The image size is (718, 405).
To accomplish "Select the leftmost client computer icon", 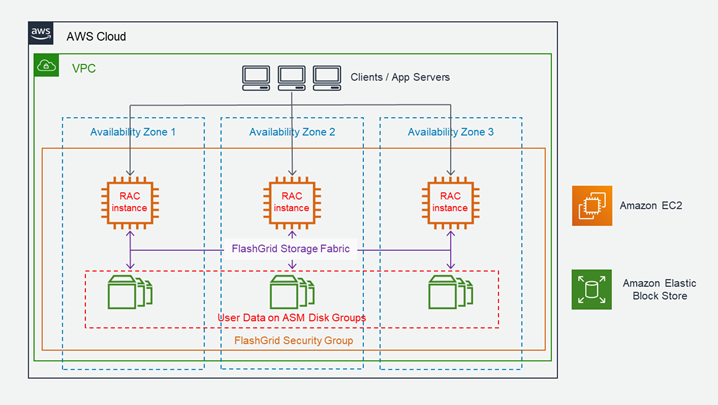I will tap(256, 78).
